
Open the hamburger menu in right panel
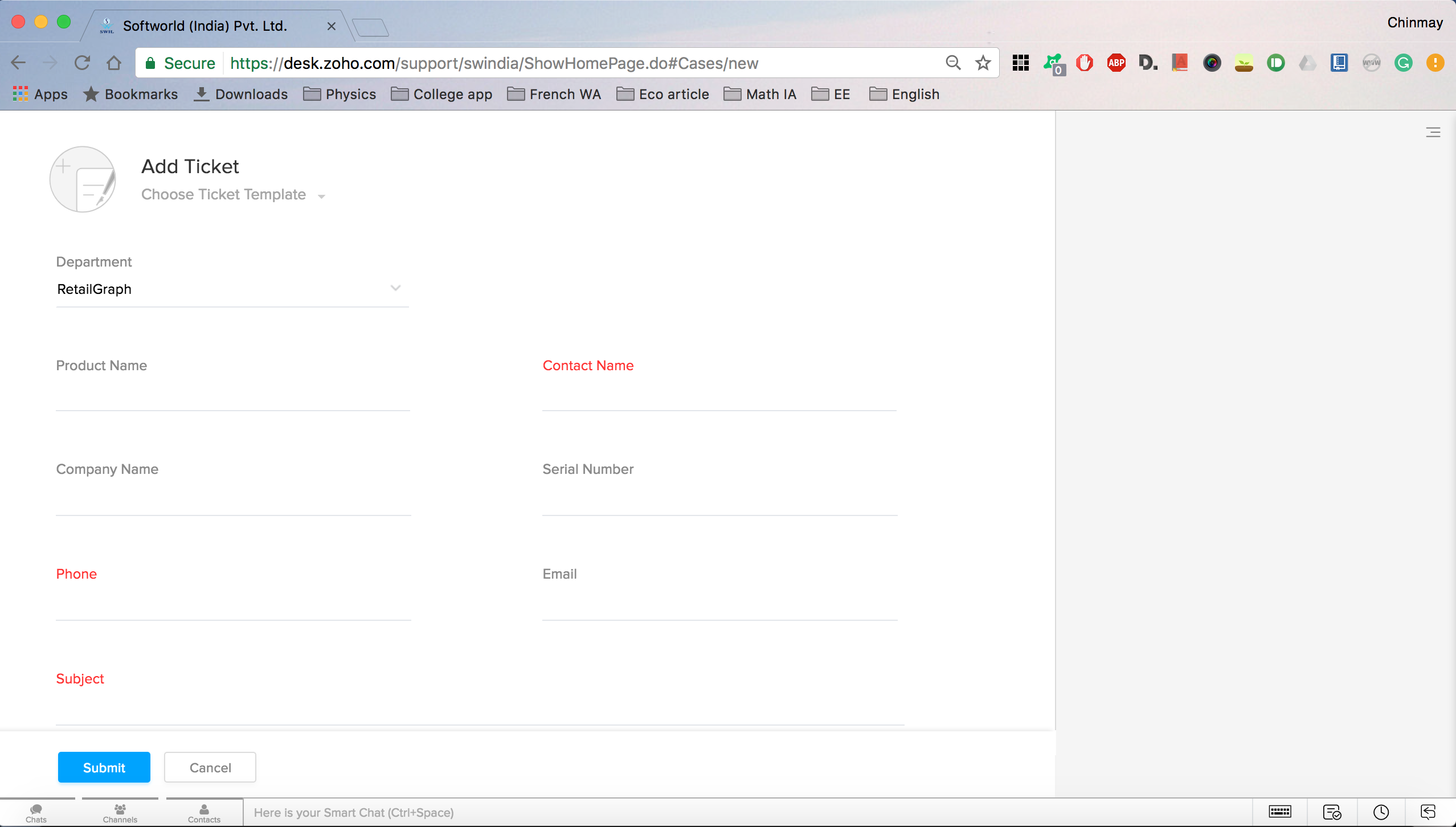1433,132
